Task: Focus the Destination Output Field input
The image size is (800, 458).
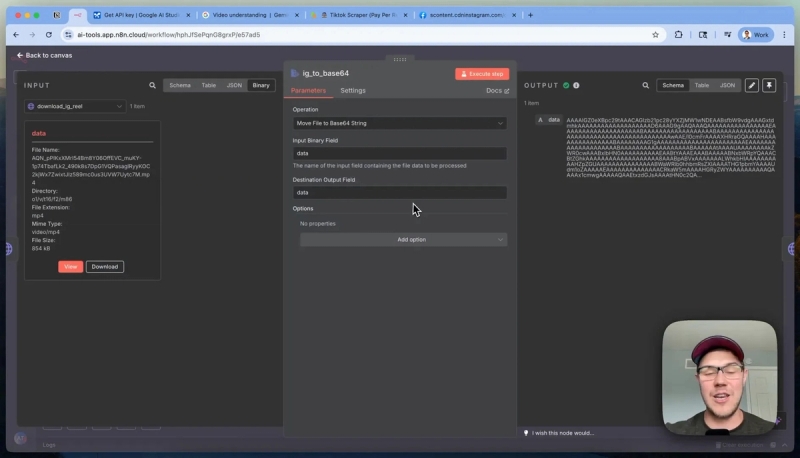Action: pos(399,192)
